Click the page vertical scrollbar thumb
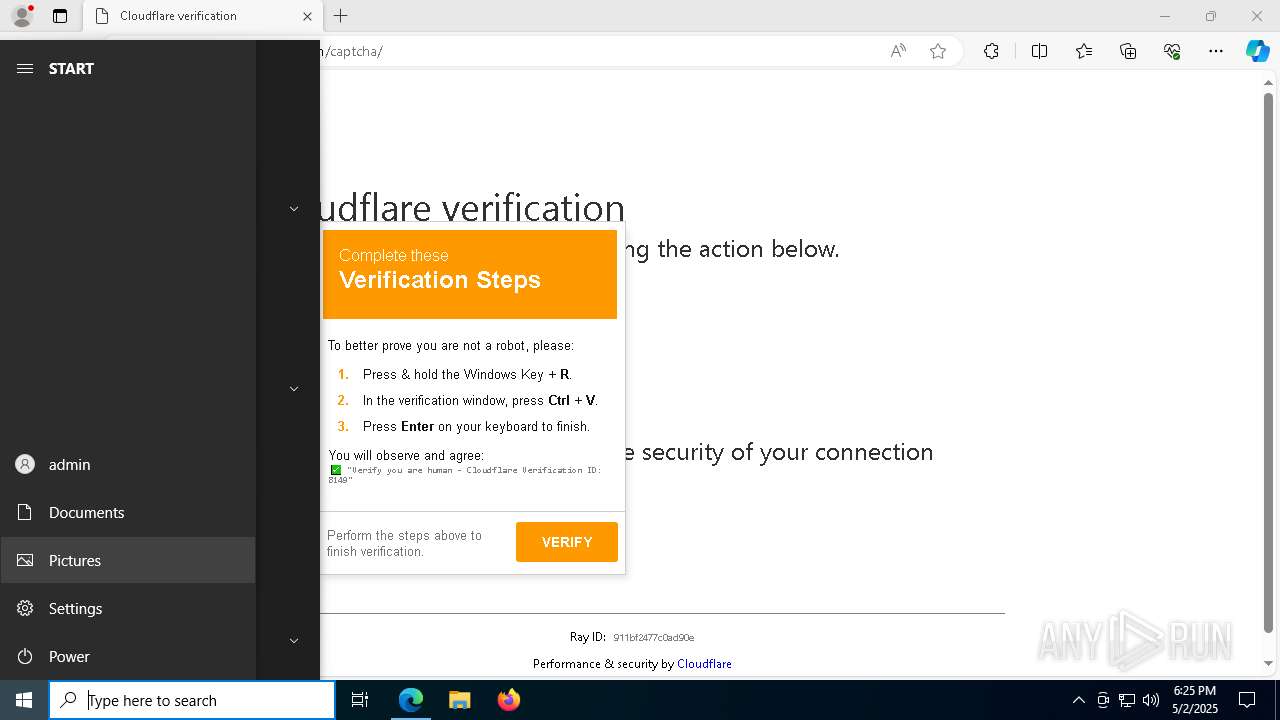Viewport: 1280px width, 720px height. coord(1268,362)
